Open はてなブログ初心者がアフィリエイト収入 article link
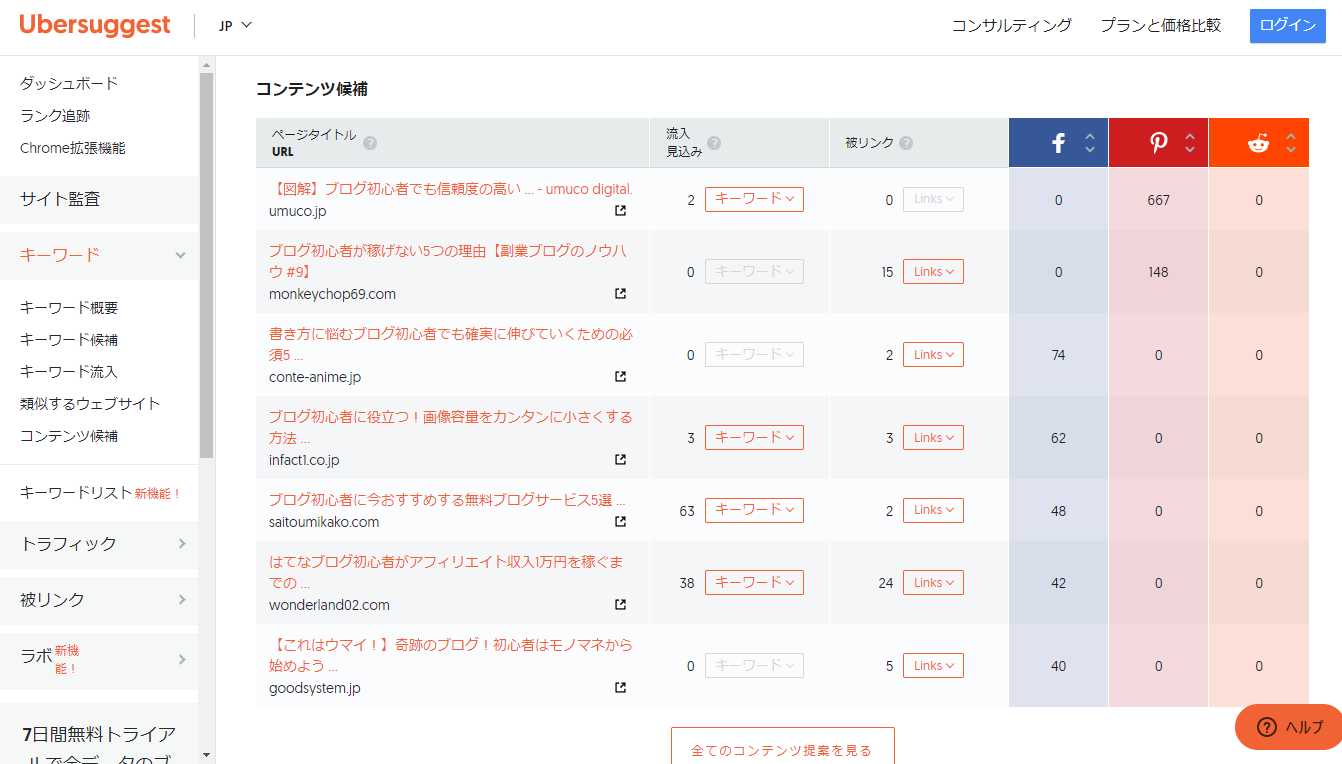The height and width of the screenshot is (764, 1342). tap(446, 572)
